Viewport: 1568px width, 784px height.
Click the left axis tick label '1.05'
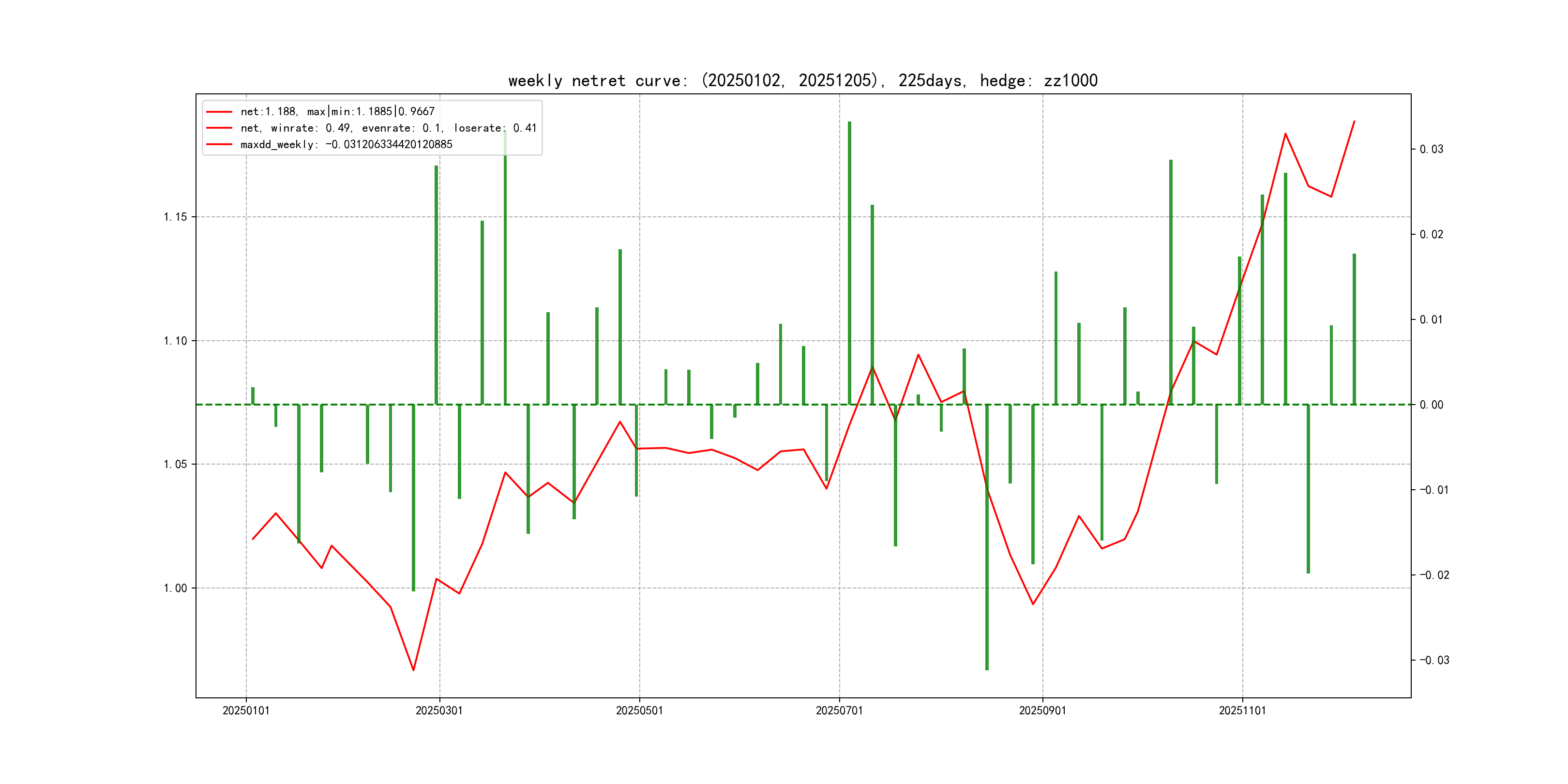(x=175, y=465)
